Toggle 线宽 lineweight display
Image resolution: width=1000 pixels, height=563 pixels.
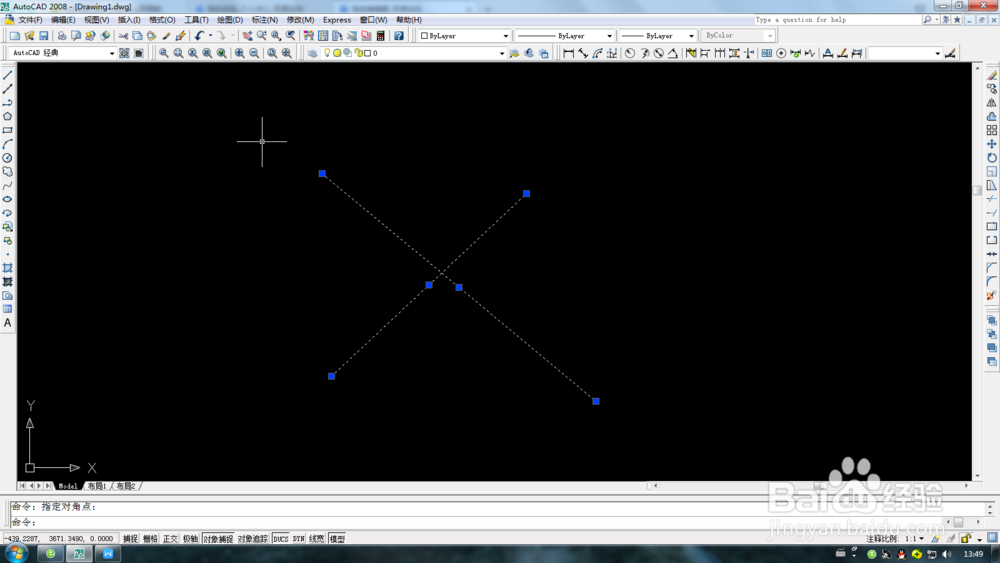click(316, 539)
